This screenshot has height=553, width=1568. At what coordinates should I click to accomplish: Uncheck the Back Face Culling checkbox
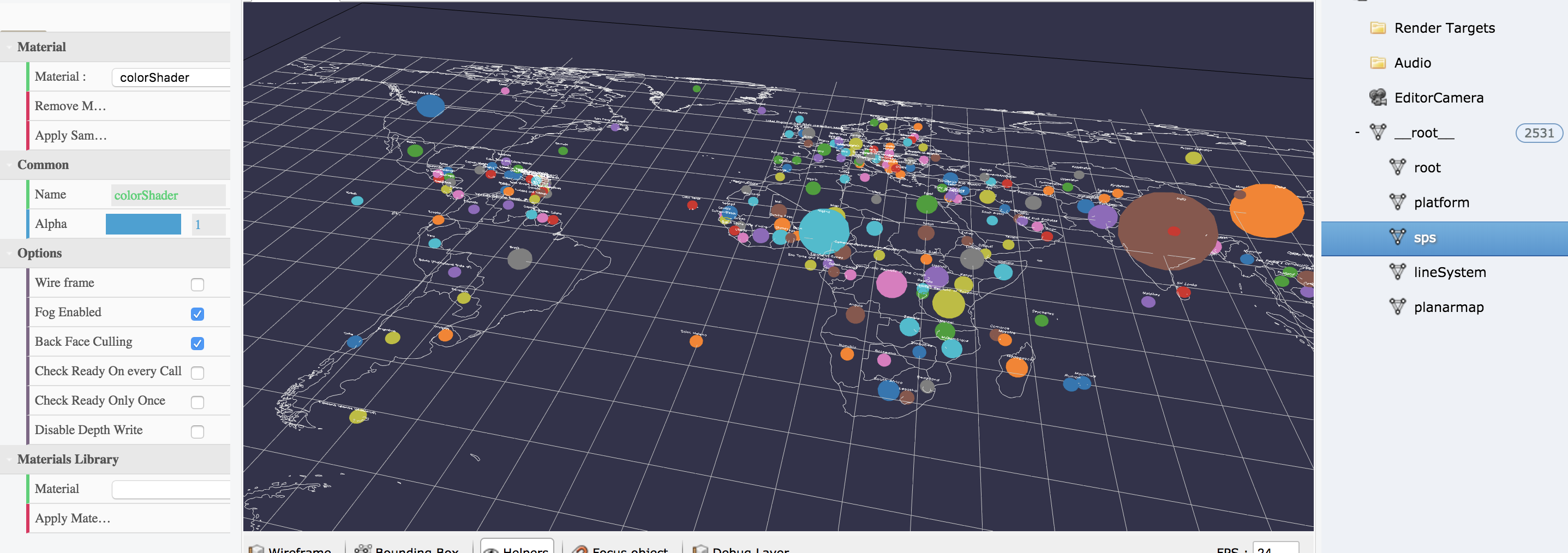[197, 343]
